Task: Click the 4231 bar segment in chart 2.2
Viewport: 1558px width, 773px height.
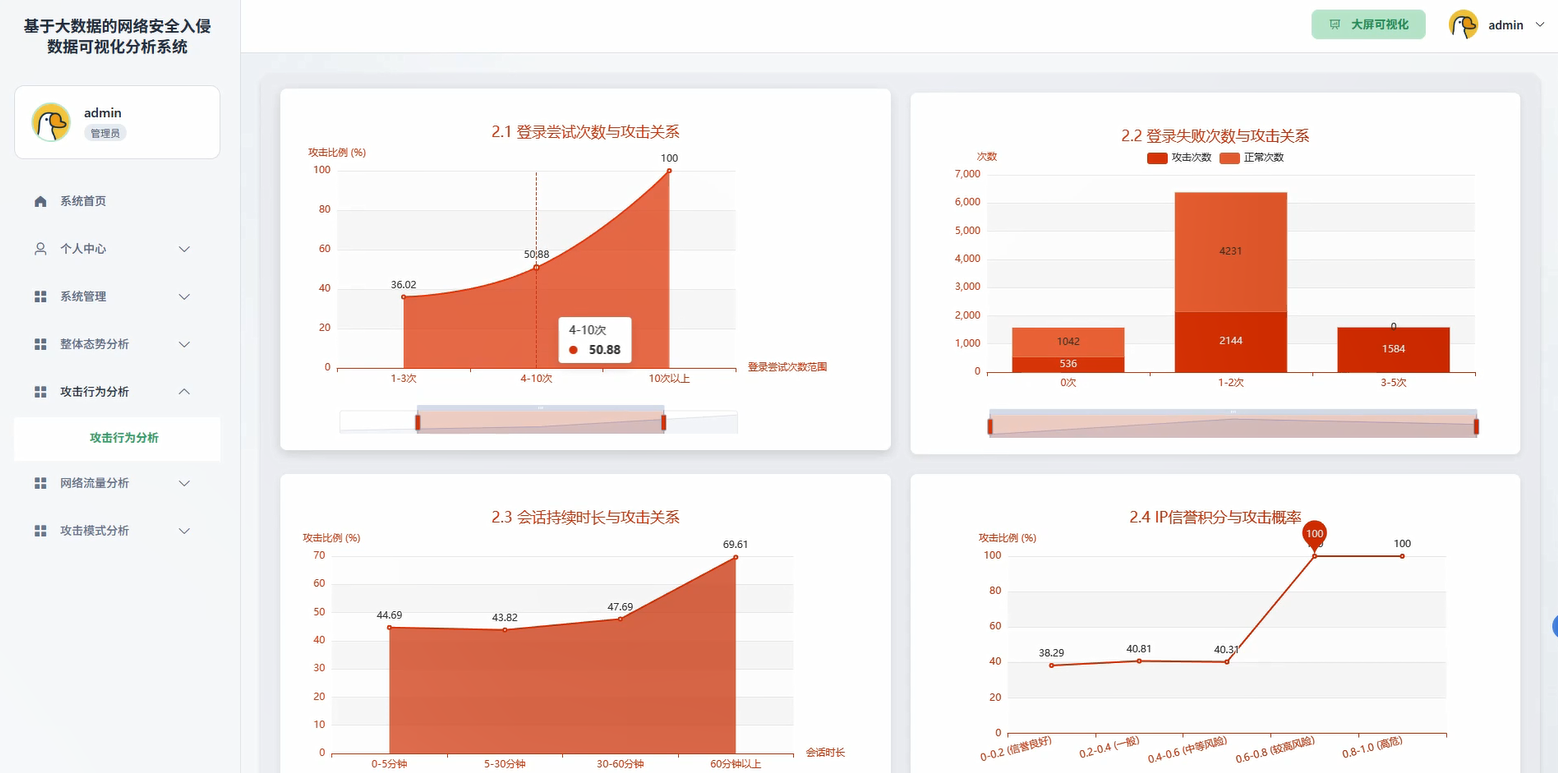Action: [x=1230, y=251]
